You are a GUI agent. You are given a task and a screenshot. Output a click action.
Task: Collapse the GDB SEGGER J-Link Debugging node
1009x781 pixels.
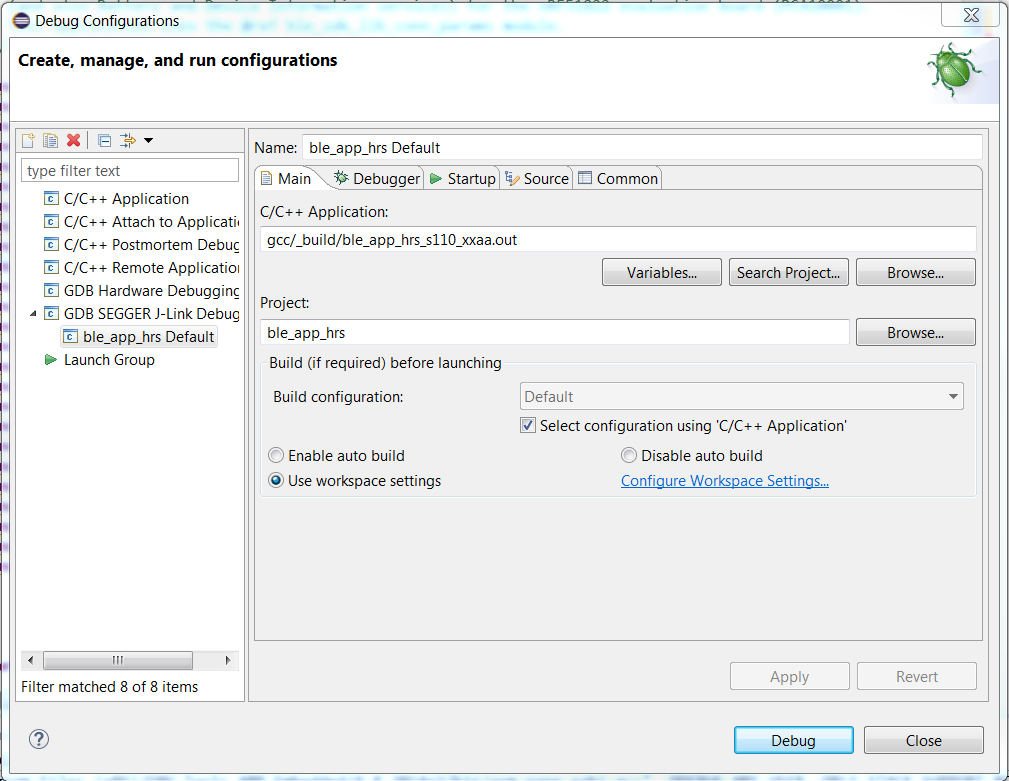33,314
